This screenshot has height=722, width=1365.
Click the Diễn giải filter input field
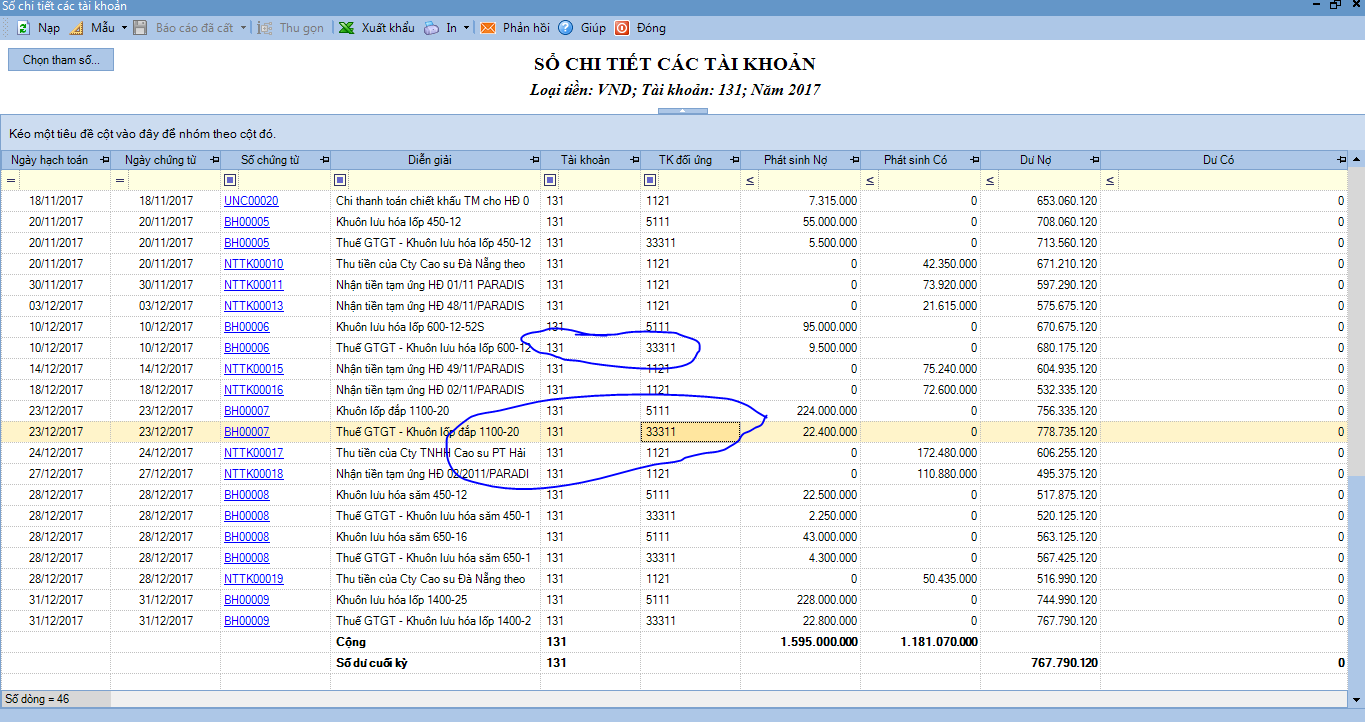pyautogui.click(x=442, y=180)
